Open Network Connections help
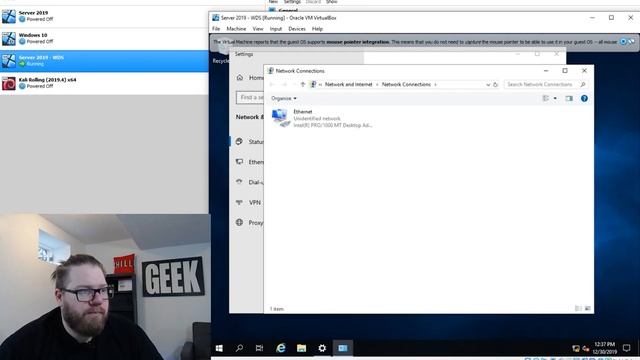Viewport: 640px width, 360px height. pyautogui.click(x=584, y=98)
